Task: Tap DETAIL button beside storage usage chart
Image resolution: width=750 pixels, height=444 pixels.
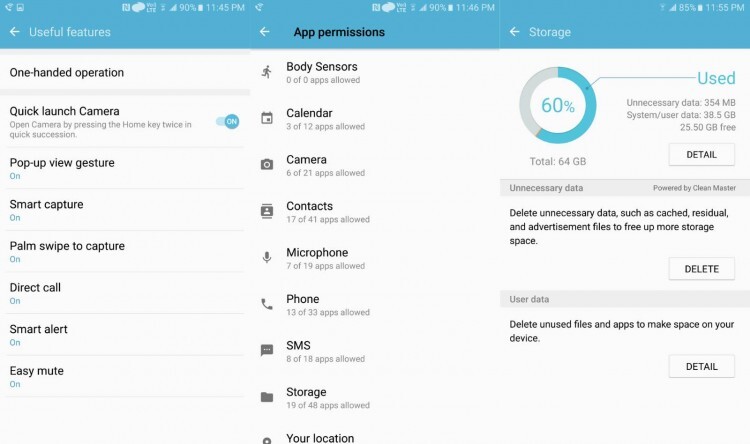Action: (x=701, y=155)
